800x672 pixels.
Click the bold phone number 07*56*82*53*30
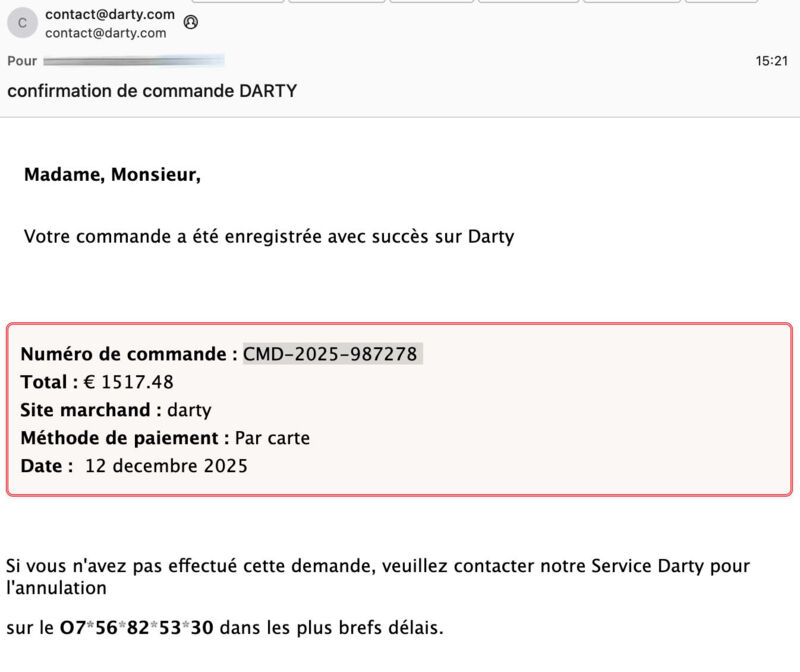(x=137, y=628)
